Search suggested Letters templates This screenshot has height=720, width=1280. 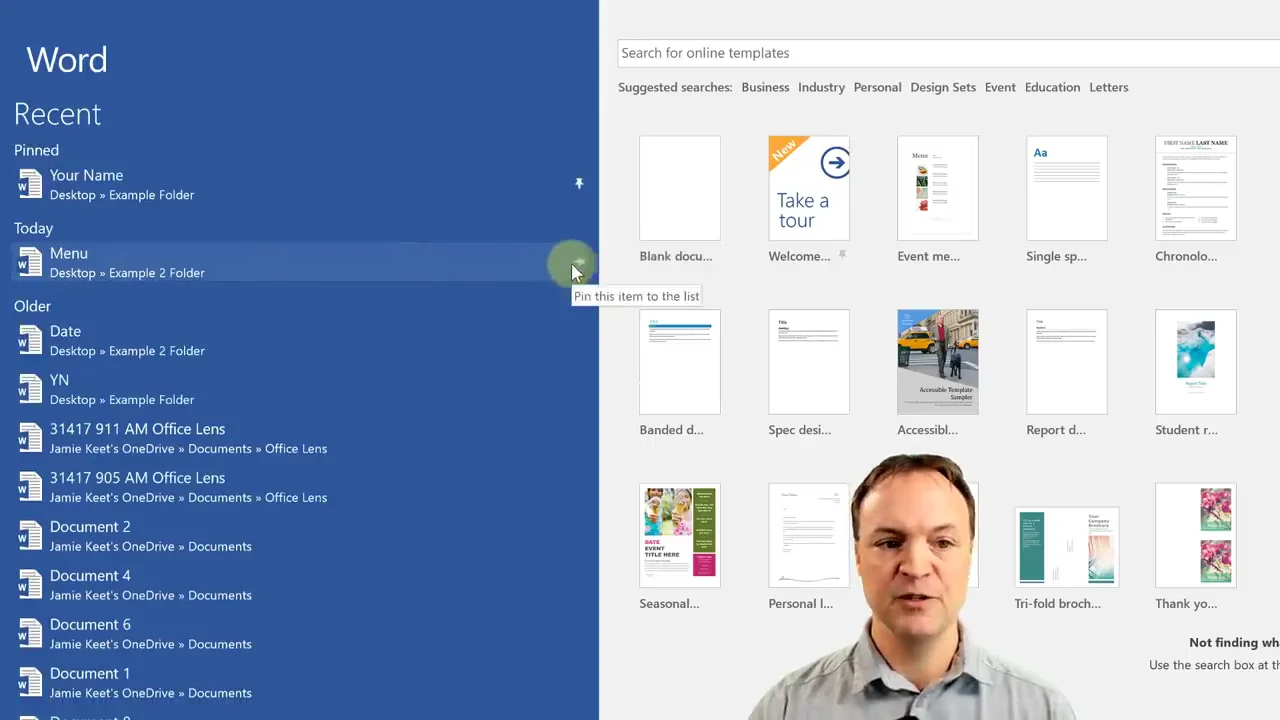1108,87
